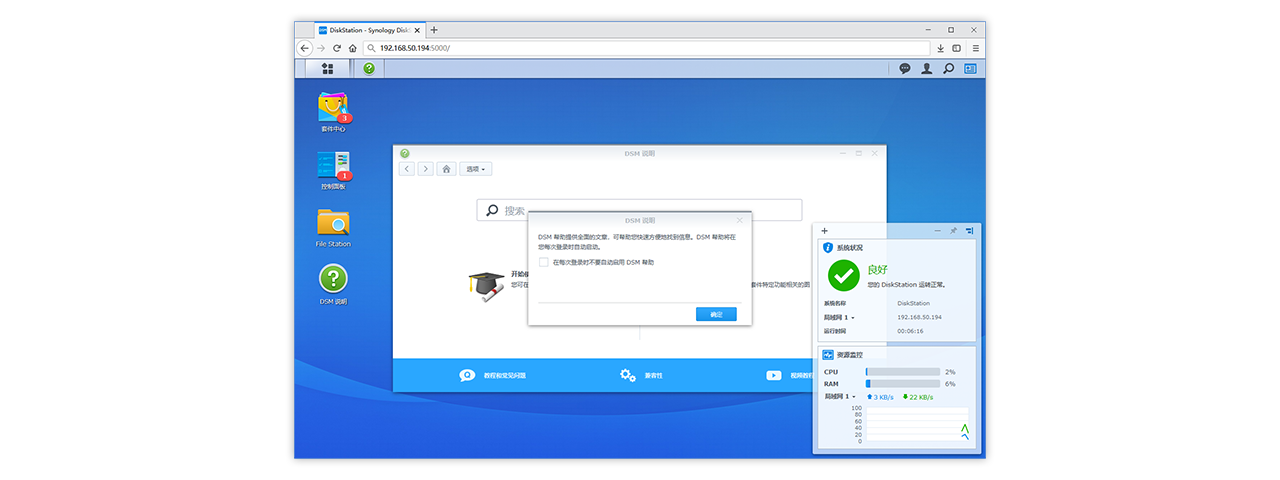Select the DiskStation browser tab
This screenshot has height=480, width=1280.
coord(369,30)
